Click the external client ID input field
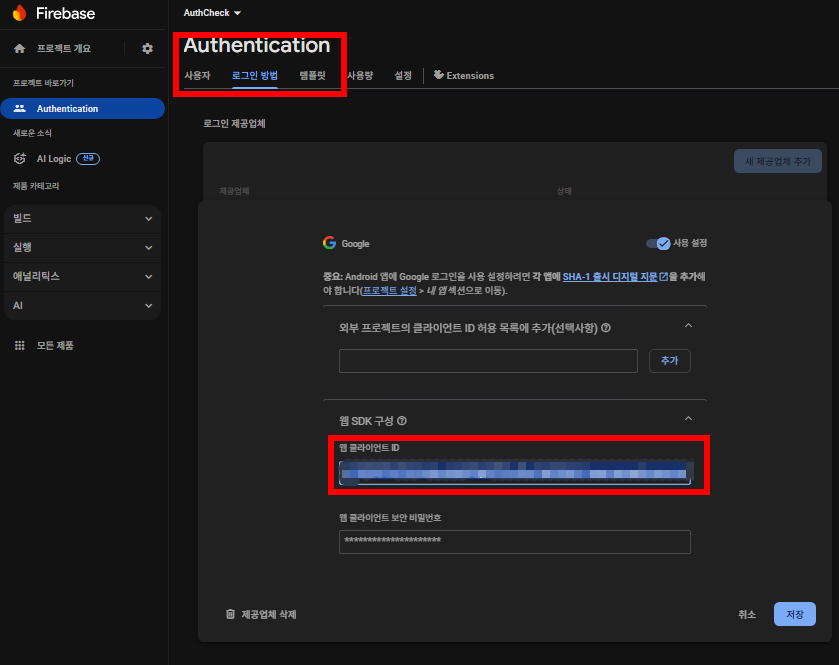The image size is (839, 665). [x=488, y=361]
